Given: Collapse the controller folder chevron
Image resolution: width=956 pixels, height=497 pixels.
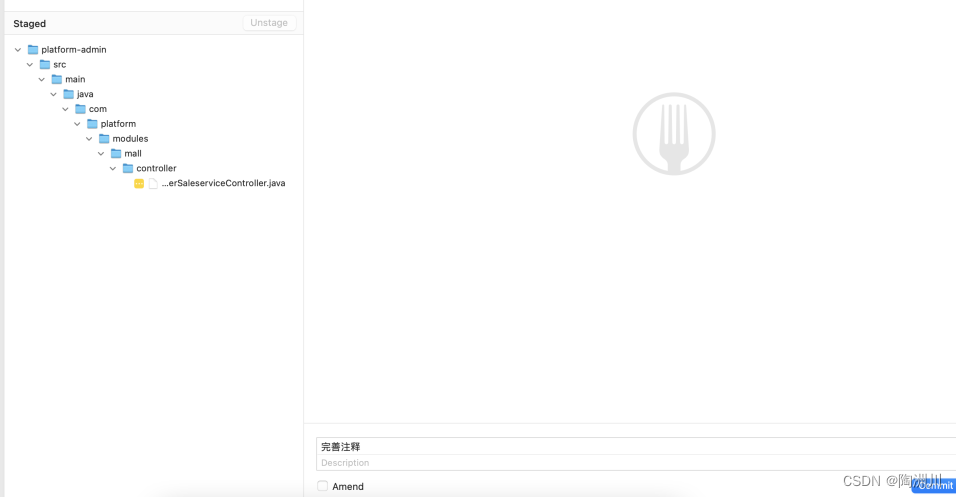Looking at the screenshot, I should coord(113,168).
